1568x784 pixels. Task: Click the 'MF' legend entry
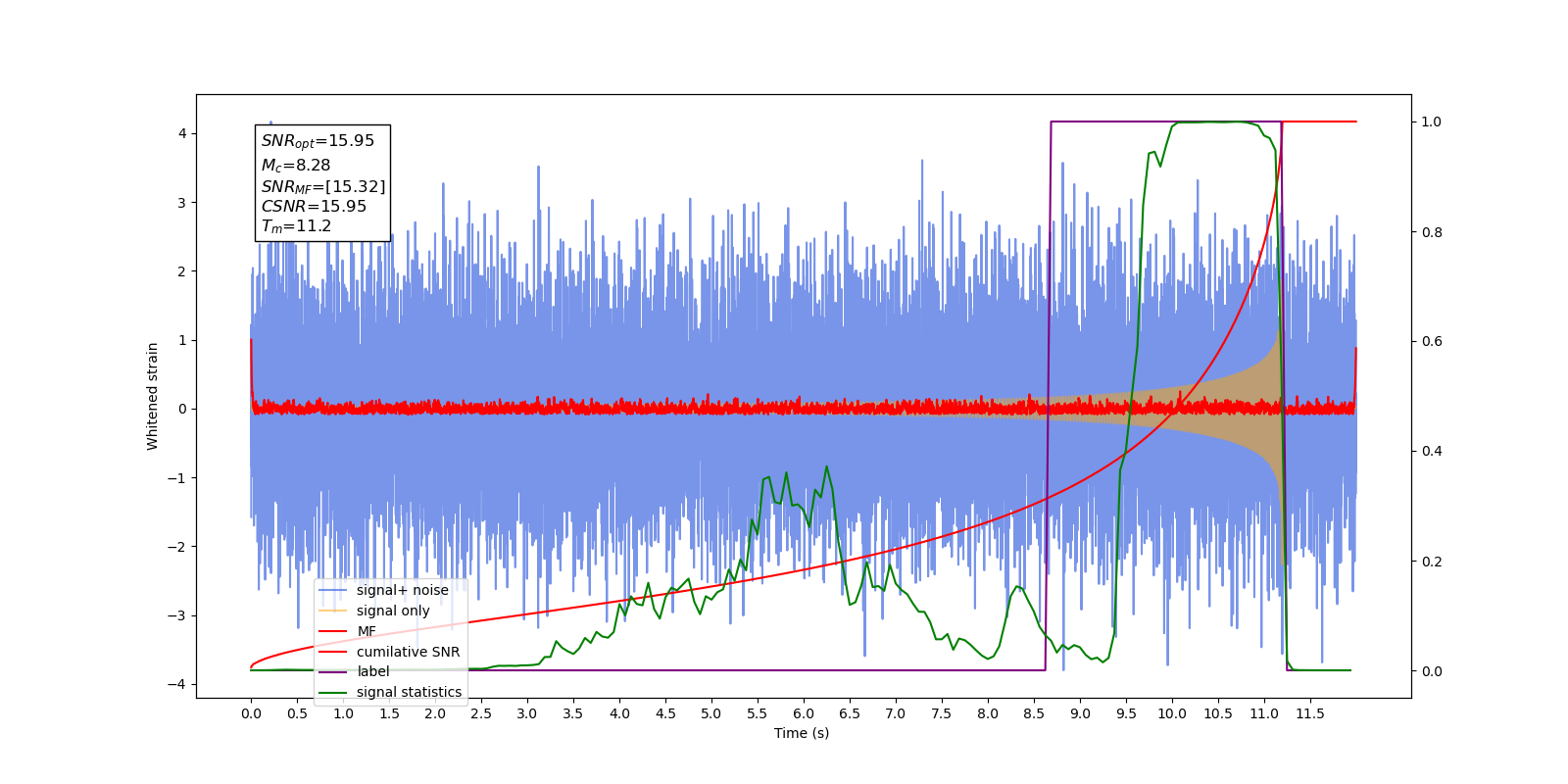[x=348, y=631]
